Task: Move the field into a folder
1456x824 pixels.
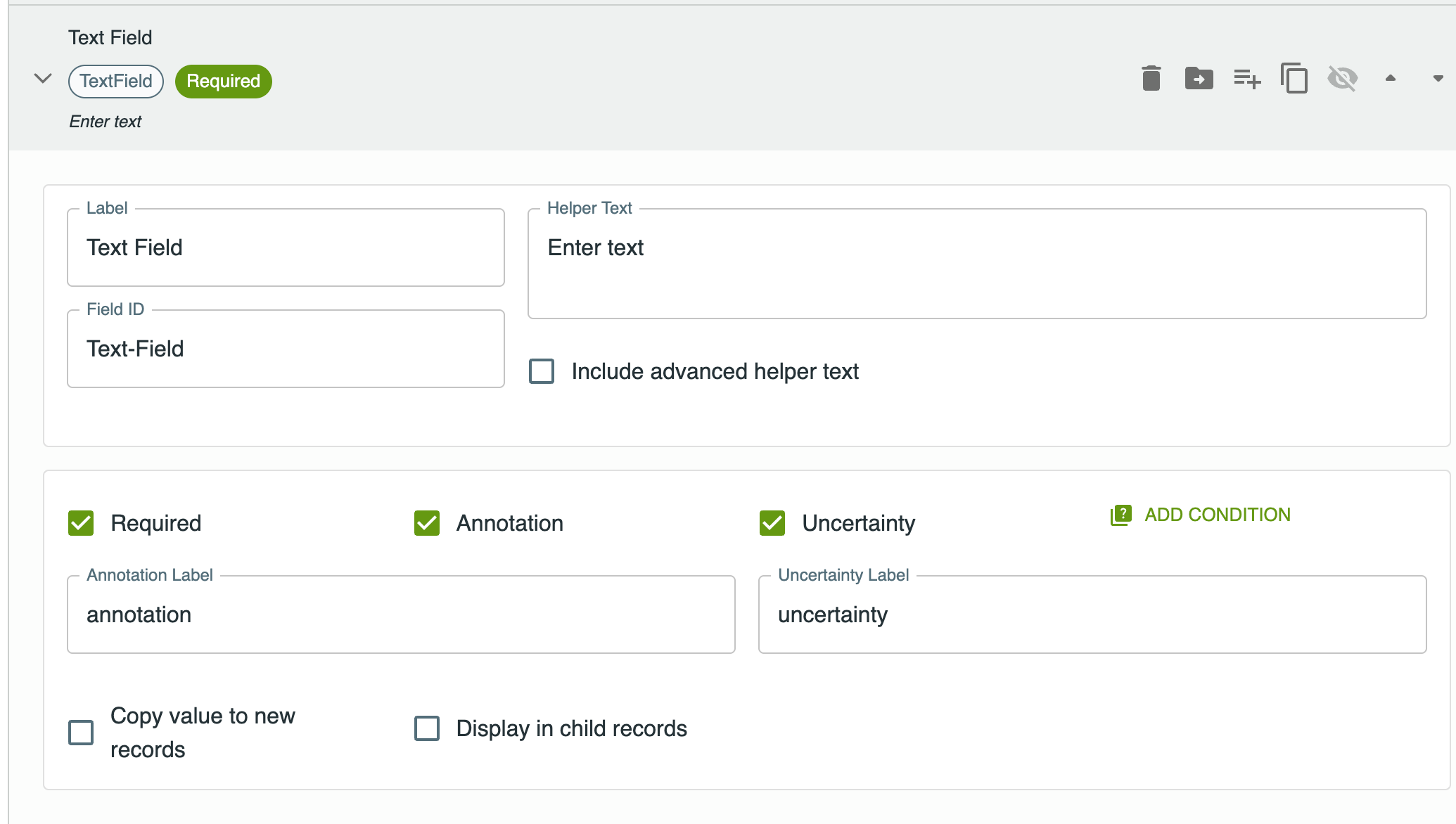Action: click(1199, 79)
